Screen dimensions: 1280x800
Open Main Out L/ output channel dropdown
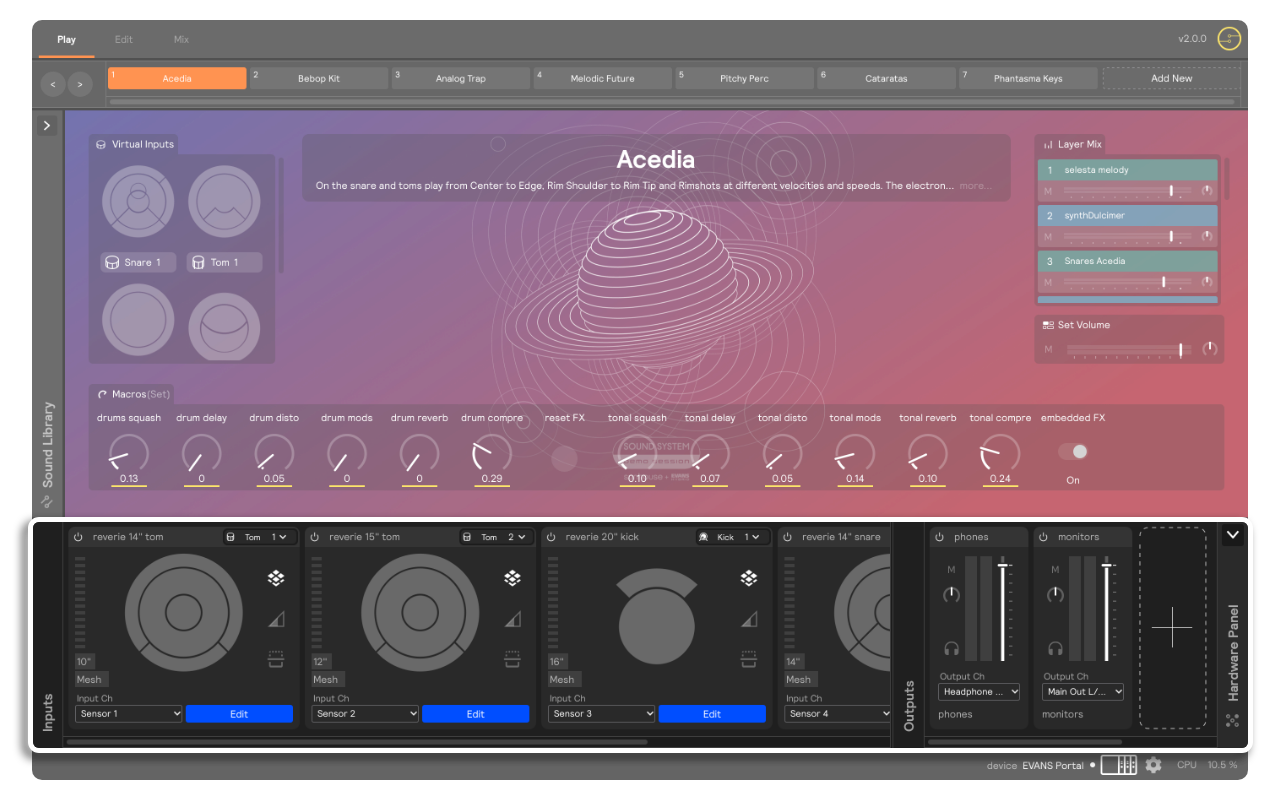[x=1083, y=691]
